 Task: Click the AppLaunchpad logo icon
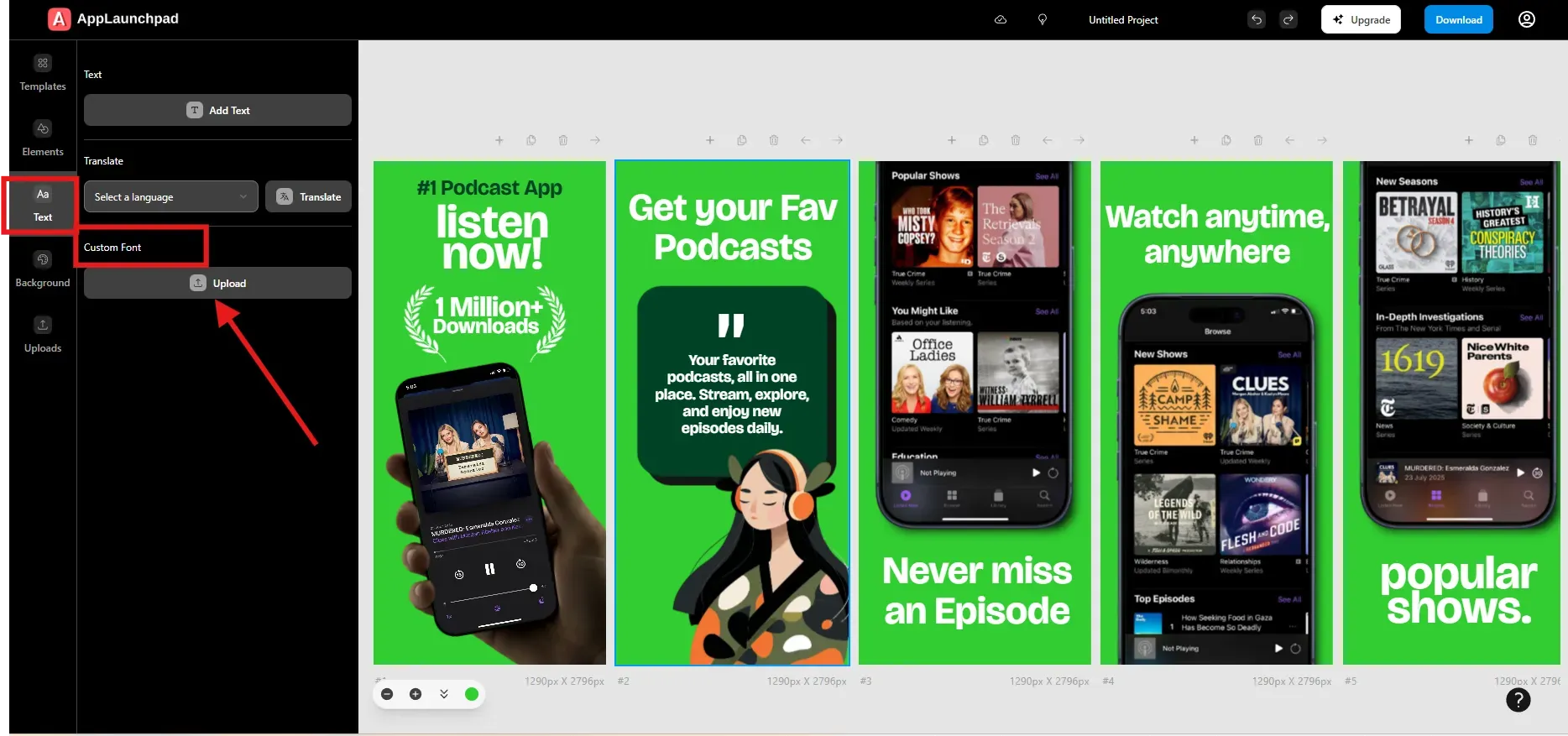click(59, 19)
